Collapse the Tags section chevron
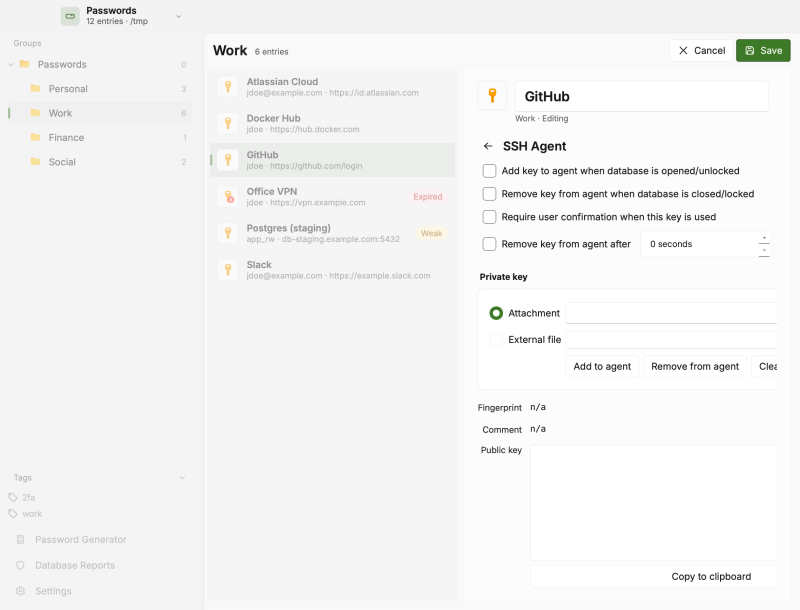The height and width of the screenshot is (610, 800). [182, 478]
